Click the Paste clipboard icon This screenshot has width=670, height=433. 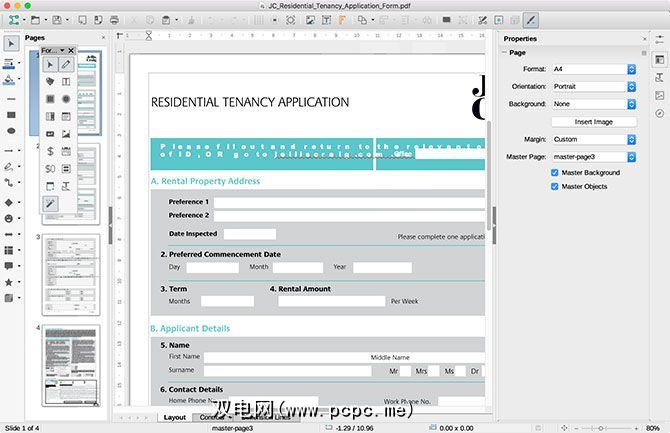[166, 20]
